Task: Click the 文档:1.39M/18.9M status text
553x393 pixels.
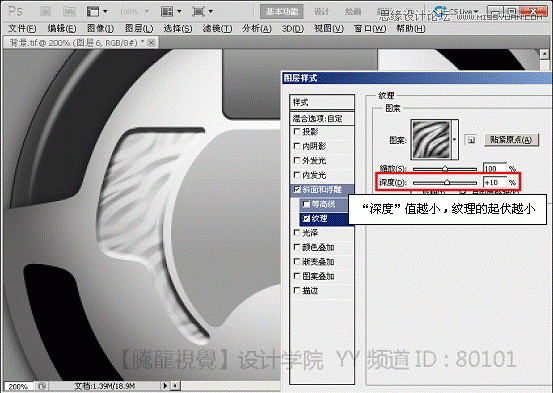Action: point(105,386)
